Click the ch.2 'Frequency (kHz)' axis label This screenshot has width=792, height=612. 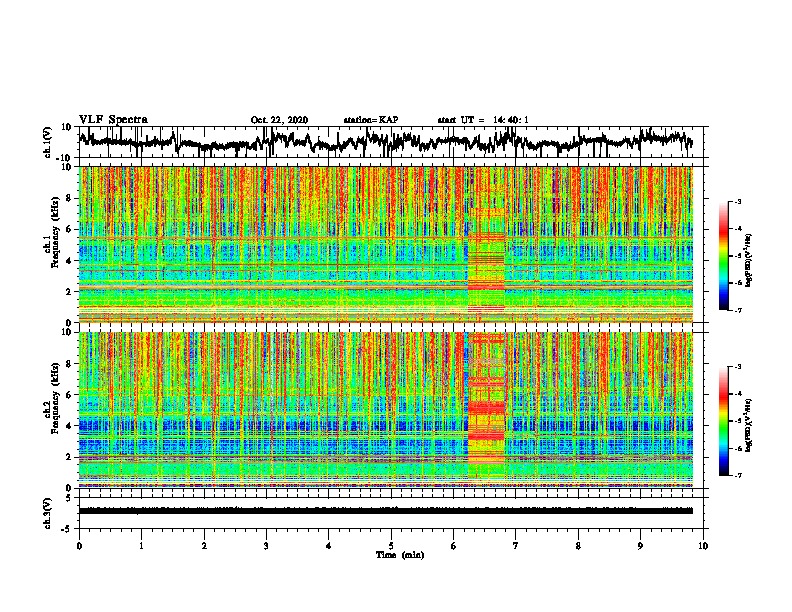[x=55, y=398]
